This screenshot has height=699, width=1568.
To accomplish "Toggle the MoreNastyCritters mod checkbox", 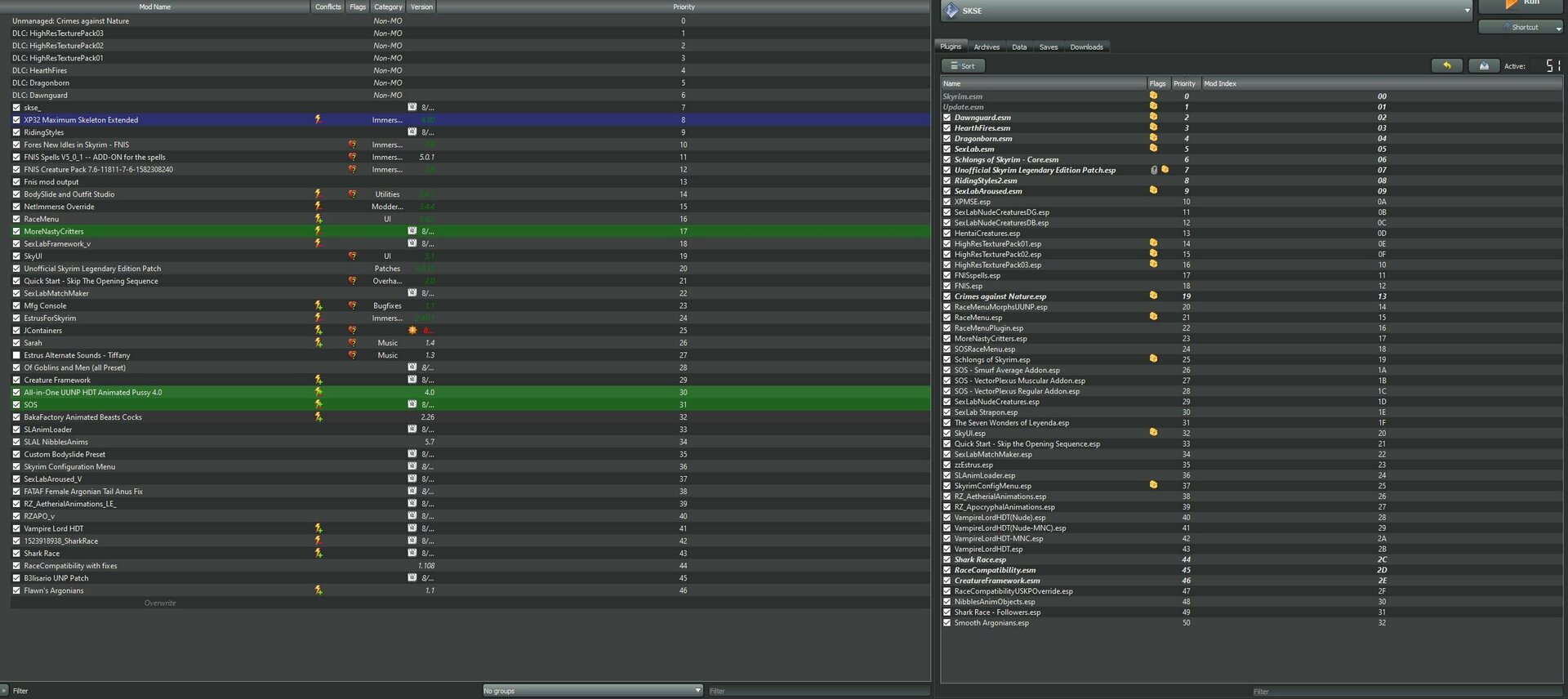I will tap(16, 231).
